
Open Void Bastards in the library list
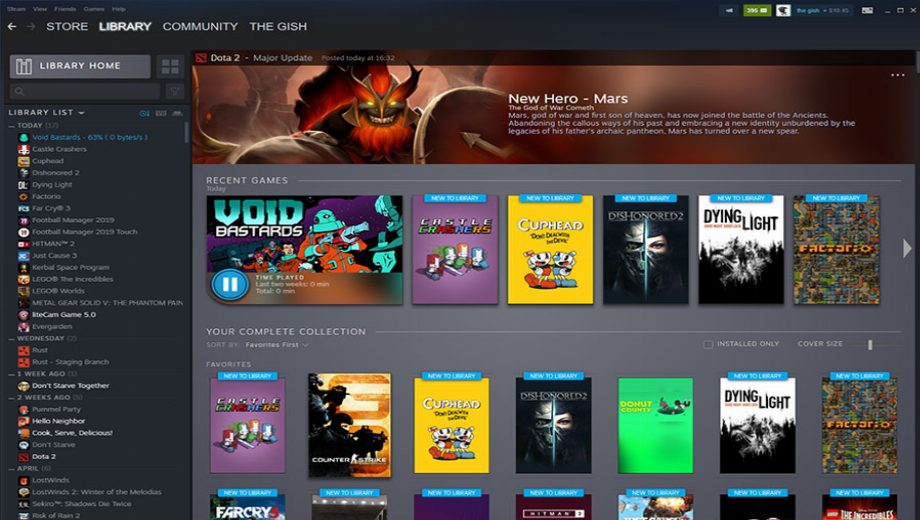click(x=90, y=137)
